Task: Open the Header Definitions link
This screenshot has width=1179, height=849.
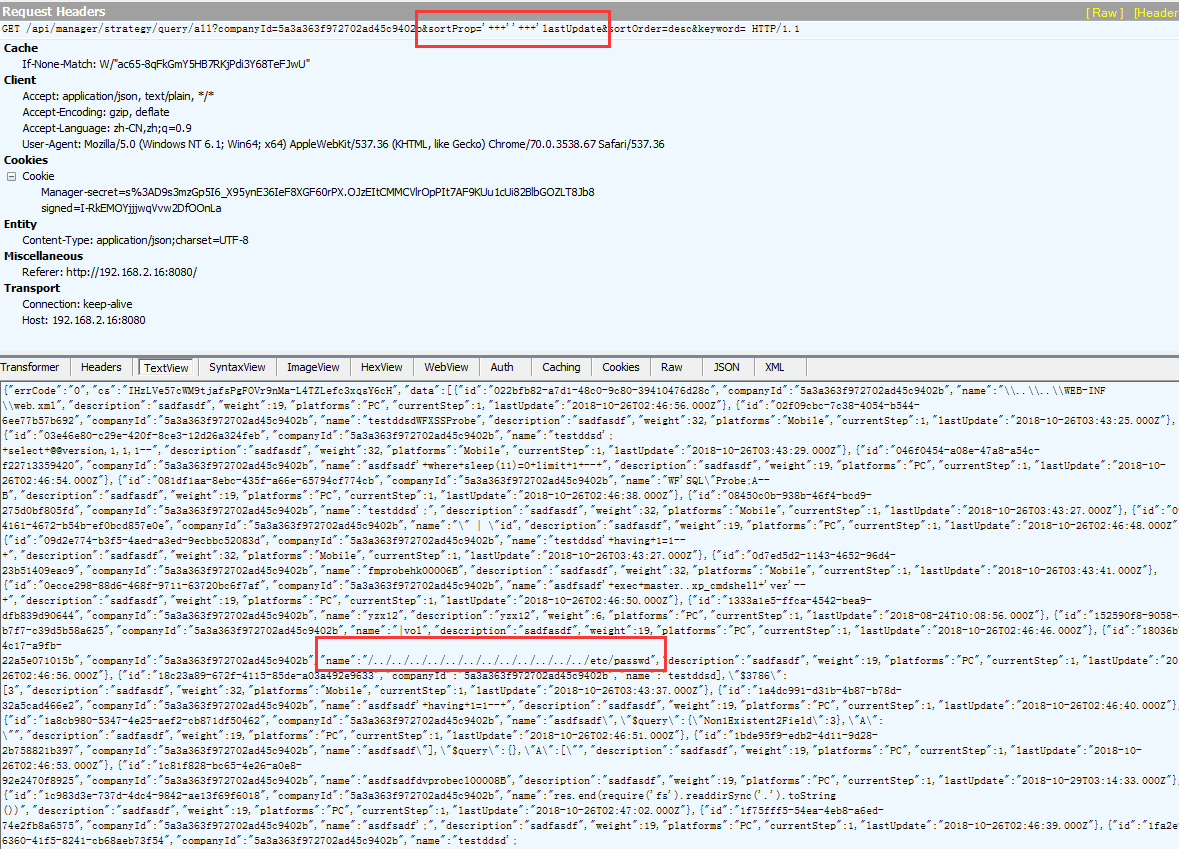Action: point(1156,13)
